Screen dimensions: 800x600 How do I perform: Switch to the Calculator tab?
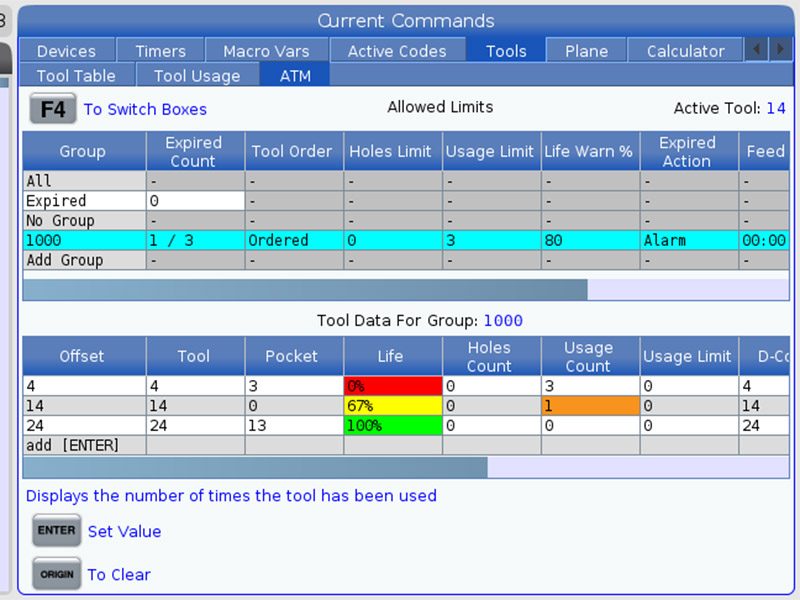tap(685, 51)
